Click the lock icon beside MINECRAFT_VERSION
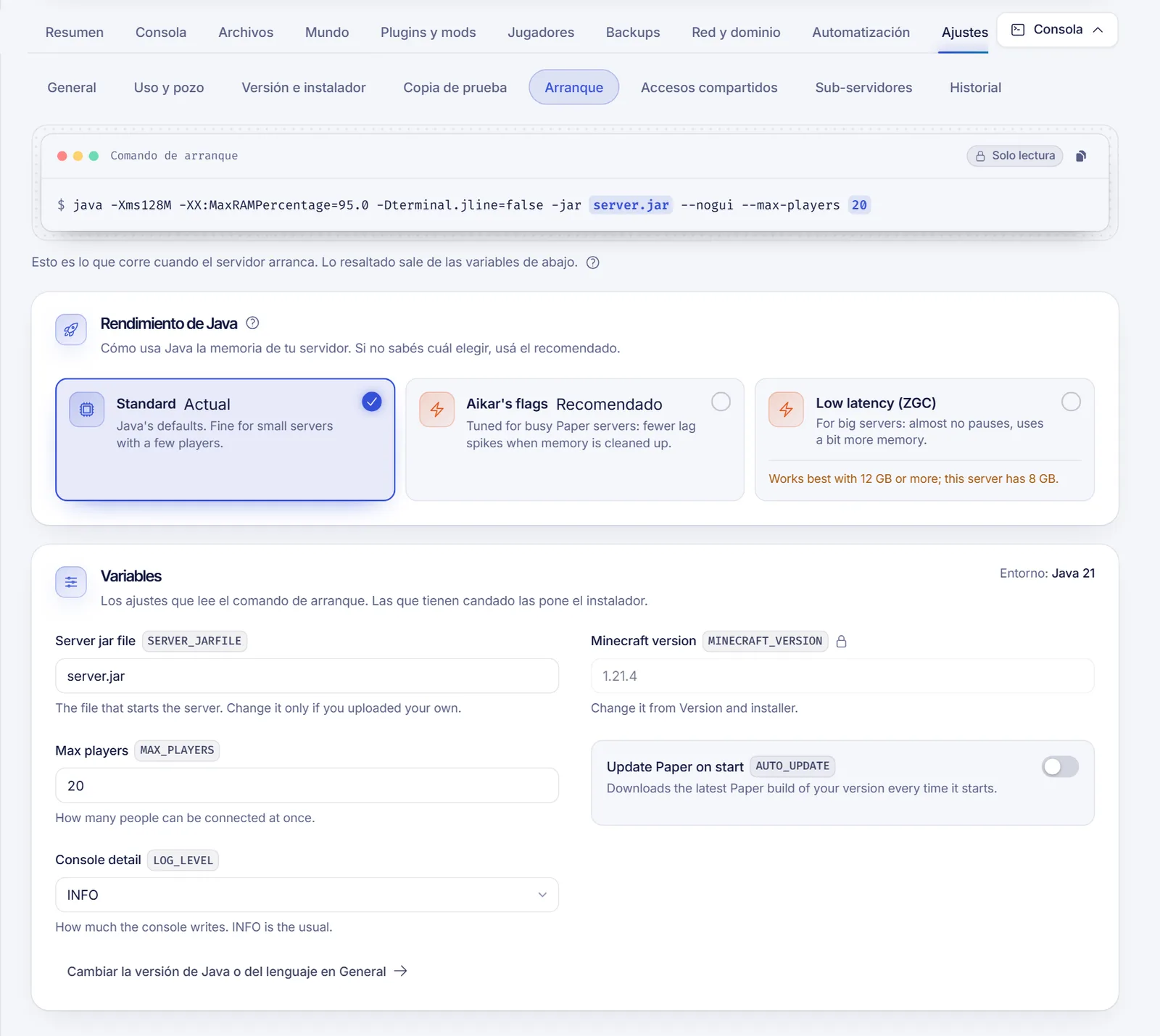 841,642
